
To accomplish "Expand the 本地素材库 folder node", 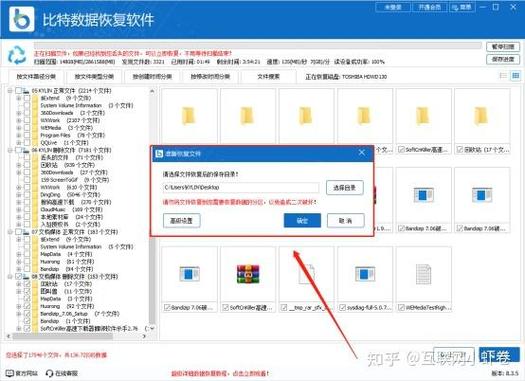I will tap(19, 217).
